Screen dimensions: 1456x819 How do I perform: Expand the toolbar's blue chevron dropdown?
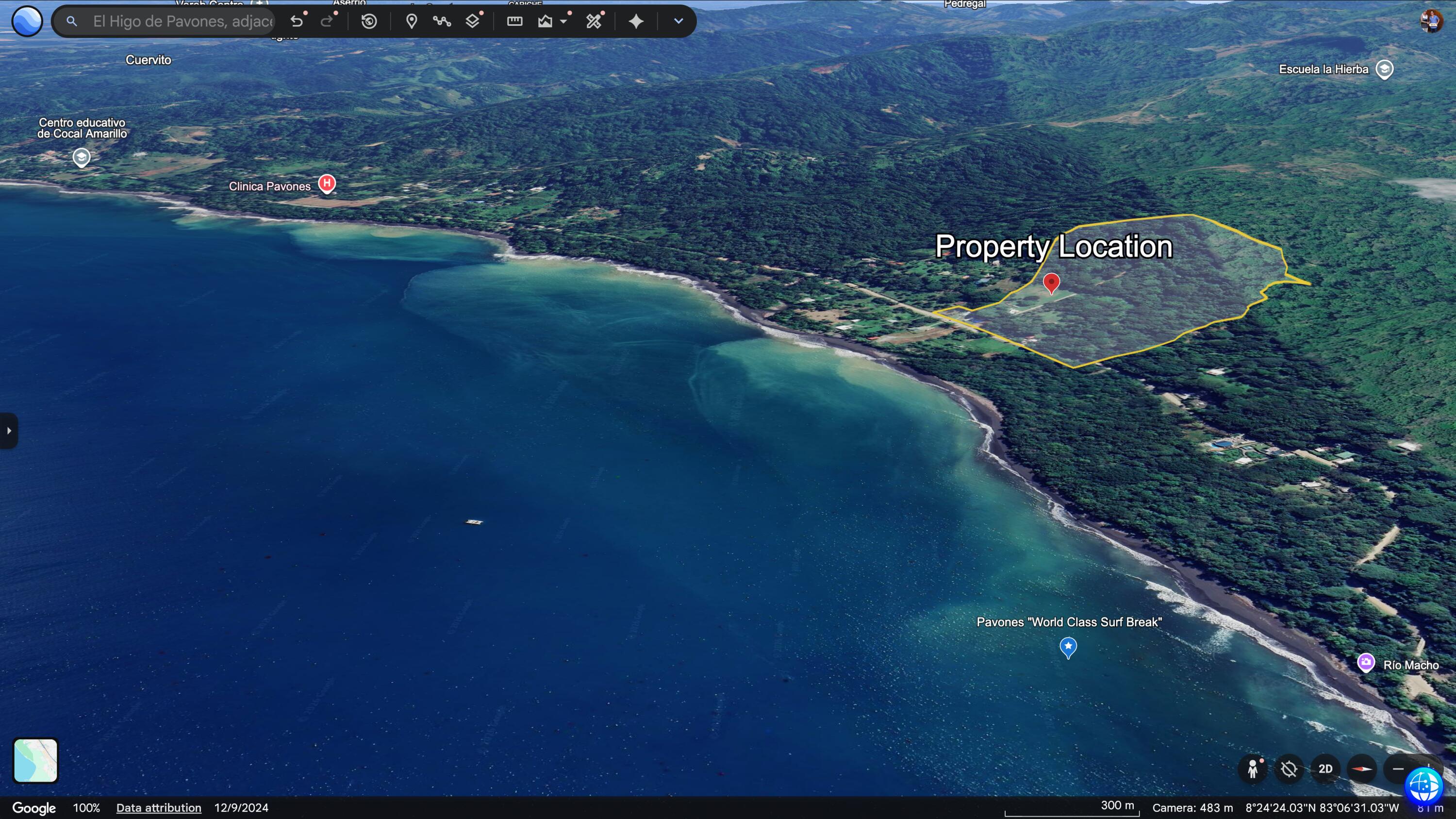tap(678, 21)
